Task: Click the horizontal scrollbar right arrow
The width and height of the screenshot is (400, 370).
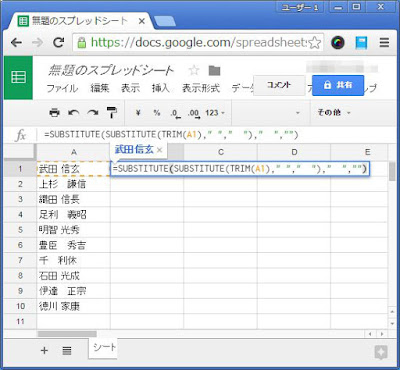Action: [x=382, y=334]
